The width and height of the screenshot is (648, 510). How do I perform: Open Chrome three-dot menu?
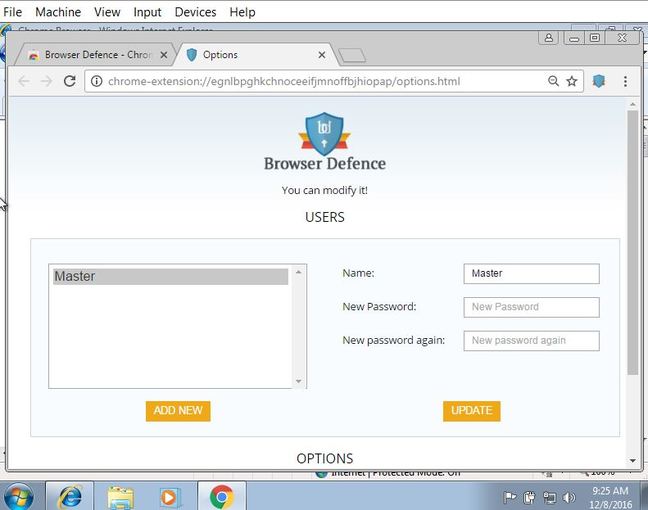[x=625, y=81]
